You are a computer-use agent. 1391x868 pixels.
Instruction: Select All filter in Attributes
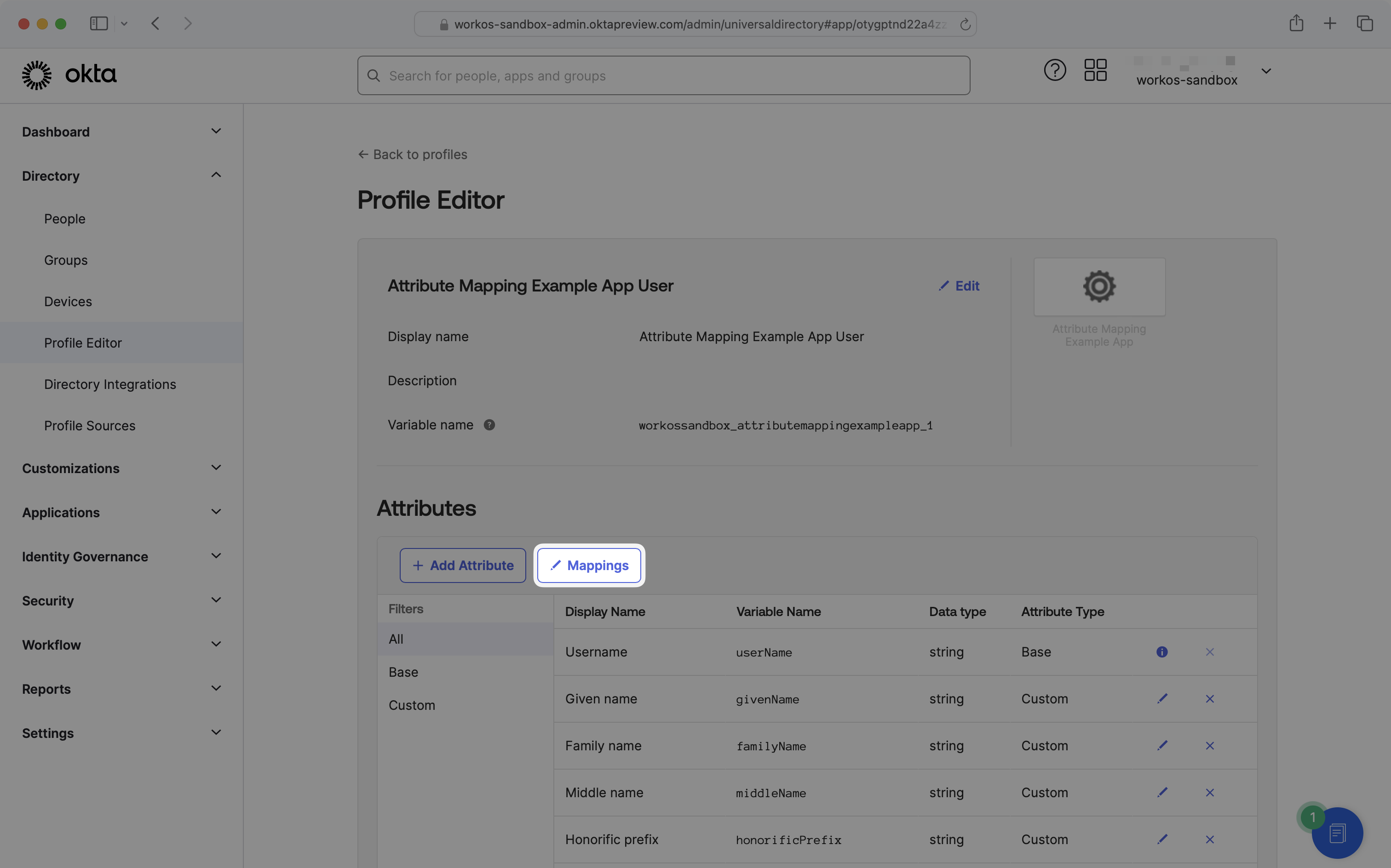click(396, 638)
